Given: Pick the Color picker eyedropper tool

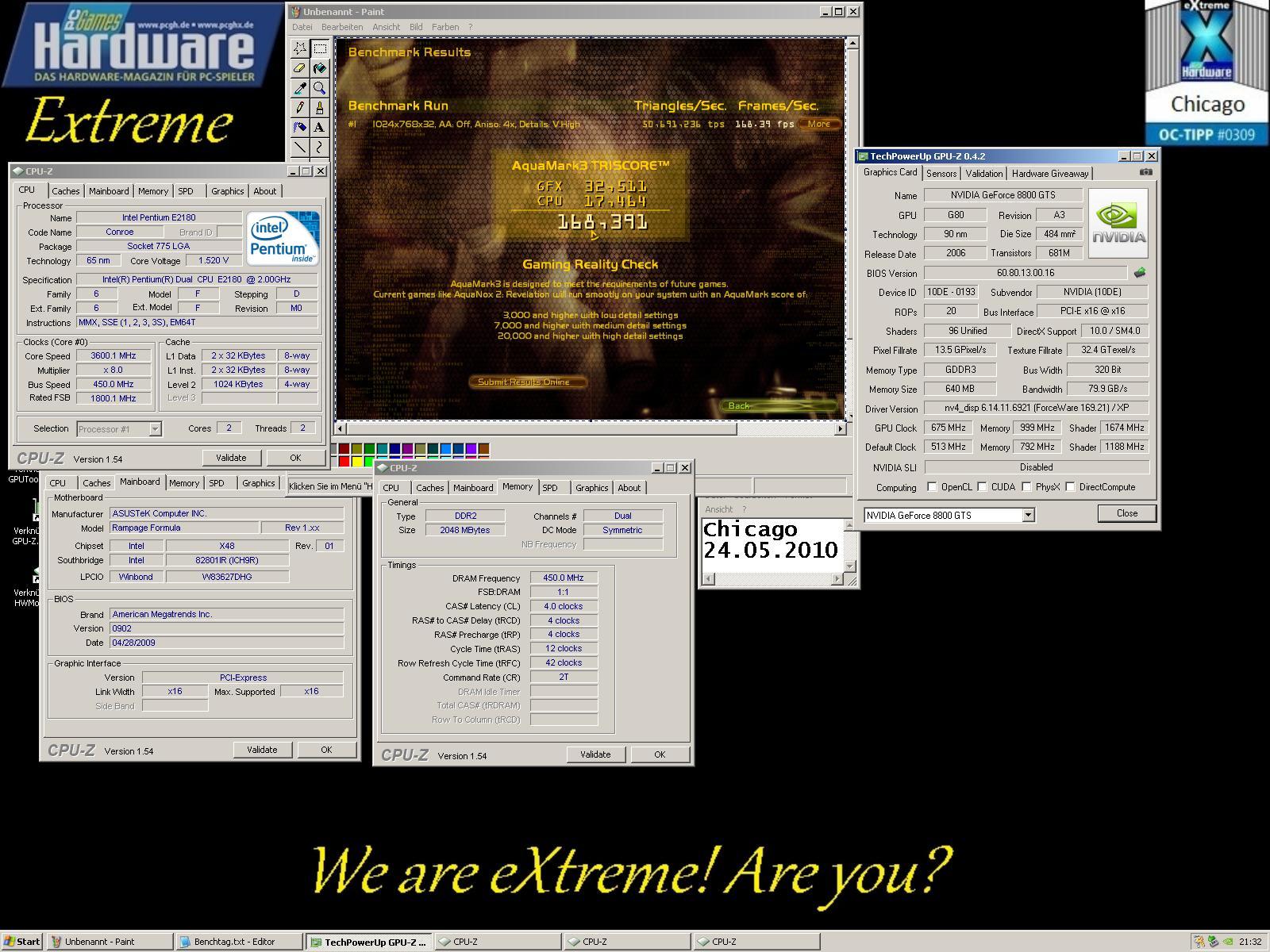Looking at the screenshot, I should pos(300,88).
